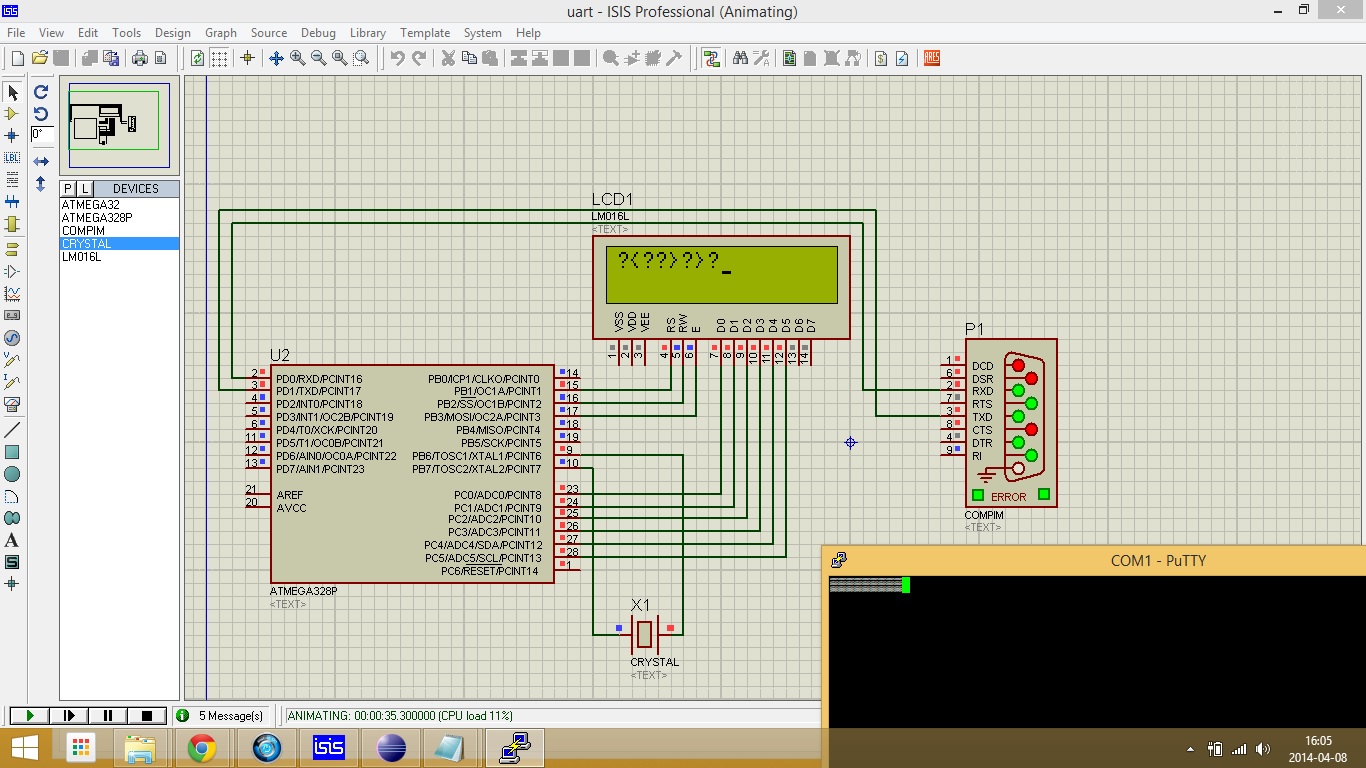Open the 5 Message(s) simulation log
The image size is (1366, 768).
coord(221,716)
